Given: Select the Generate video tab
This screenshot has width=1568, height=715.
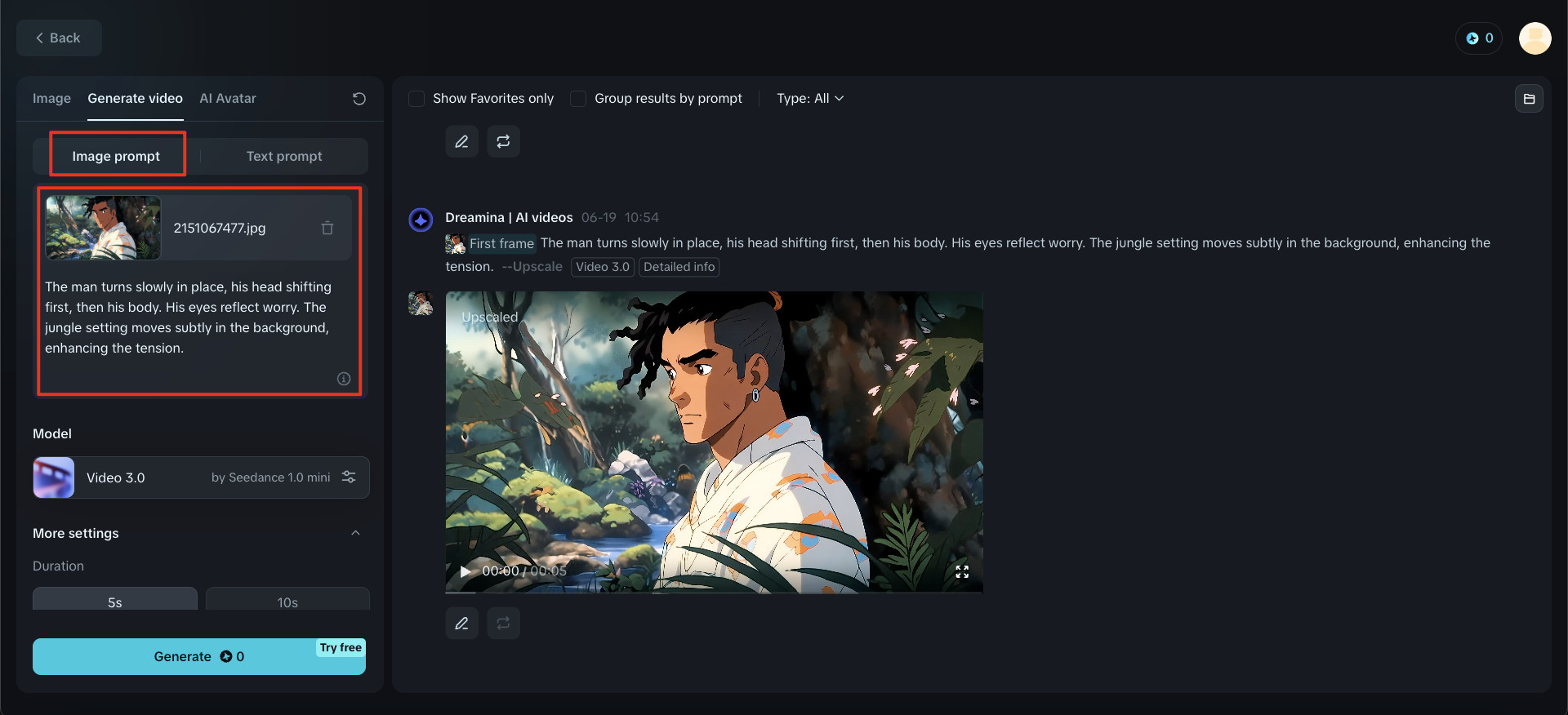Looking at the screenshot, I should click(x=136, y=99).
